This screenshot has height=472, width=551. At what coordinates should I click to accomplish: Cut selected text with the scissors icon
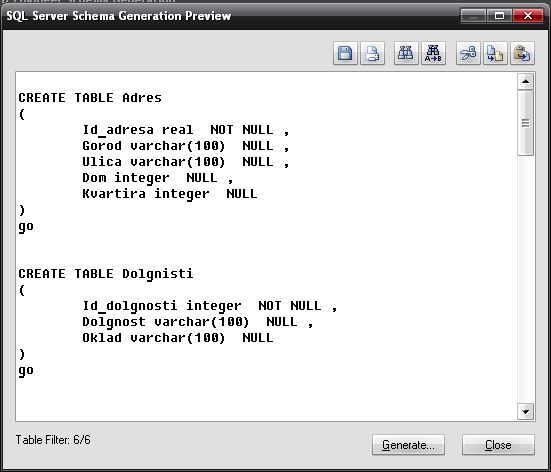coord(468,53)
